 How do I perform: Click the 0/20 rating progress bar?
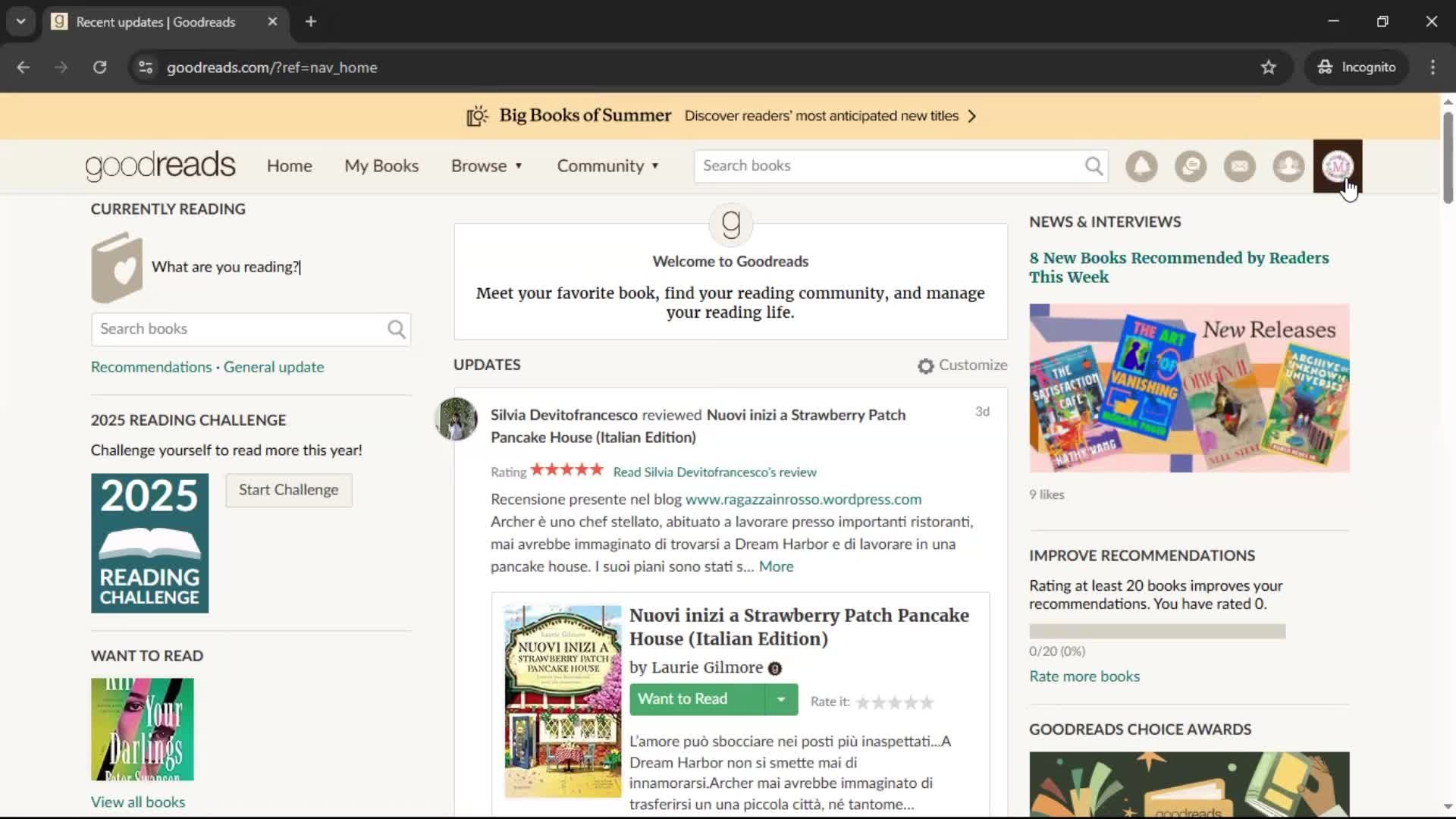(1157, 632)
